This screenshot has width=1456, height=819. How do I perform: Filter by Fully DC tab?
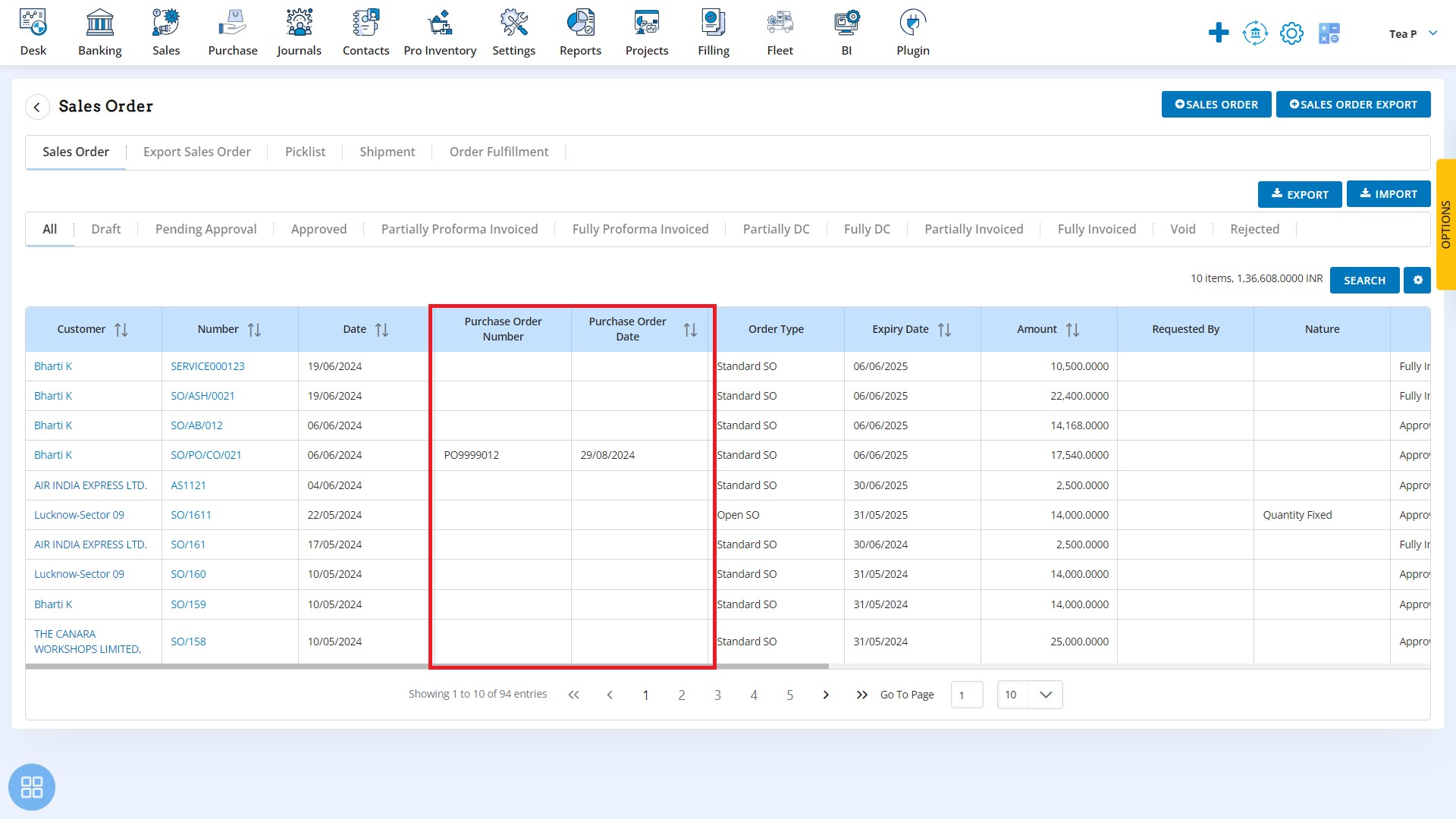(867, 229)
